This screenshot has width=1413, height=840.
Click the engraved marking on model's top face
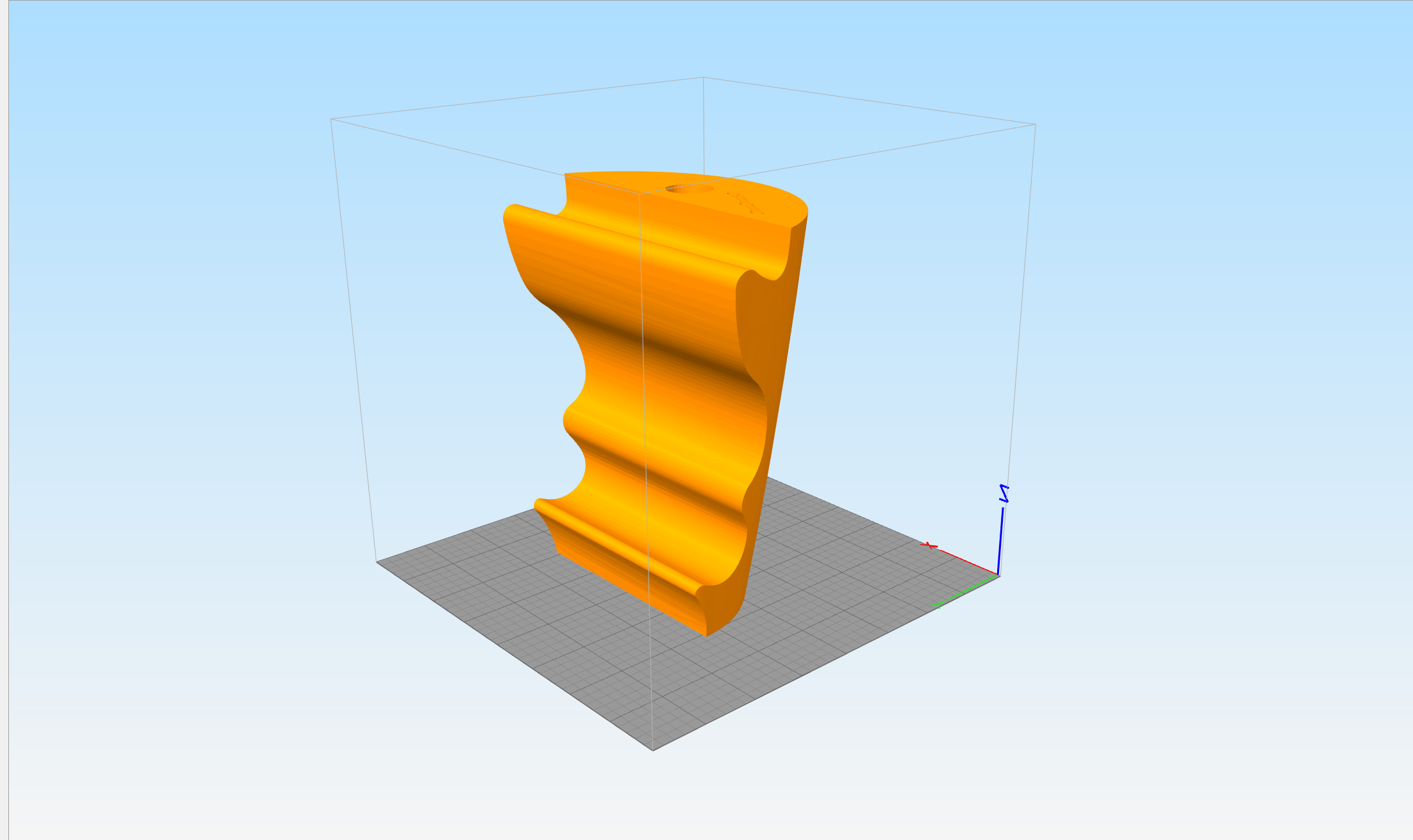tap(745, 202)
